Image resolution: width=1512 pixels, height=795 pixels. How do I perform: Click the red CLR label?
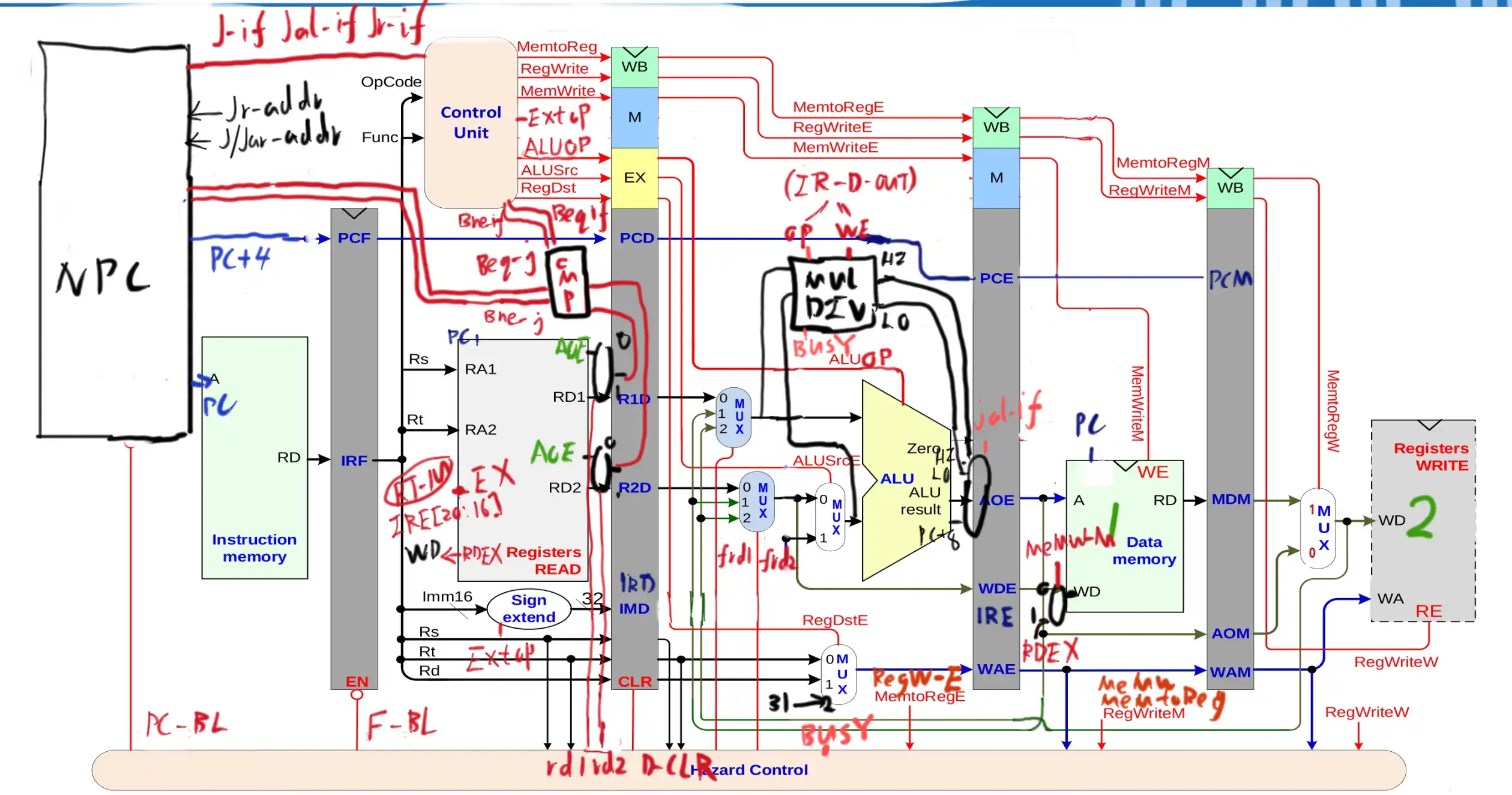[x=635, y=682]
